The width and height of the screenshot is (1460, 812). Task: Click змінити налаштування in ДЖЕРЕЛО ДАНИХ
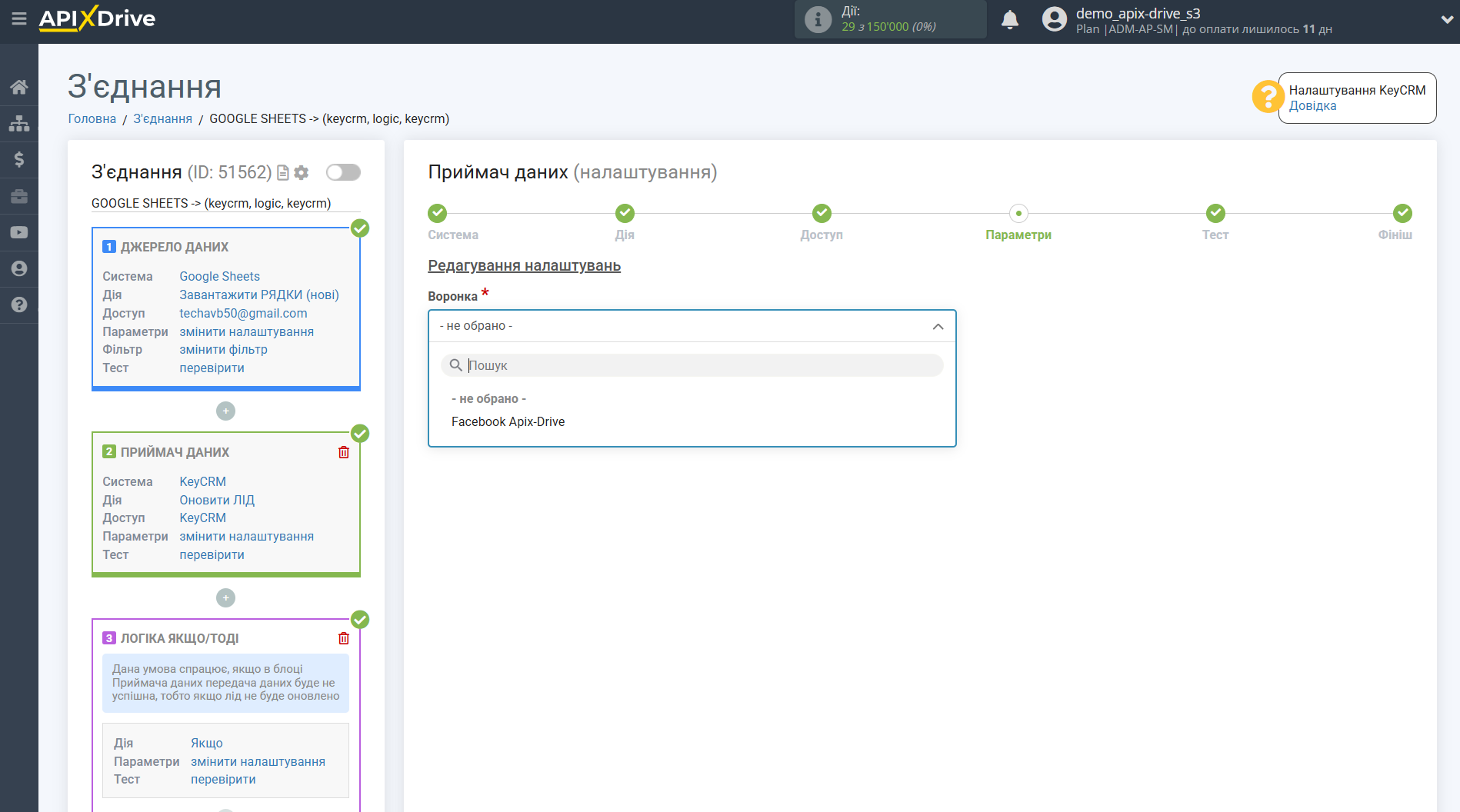pos(246,331)
